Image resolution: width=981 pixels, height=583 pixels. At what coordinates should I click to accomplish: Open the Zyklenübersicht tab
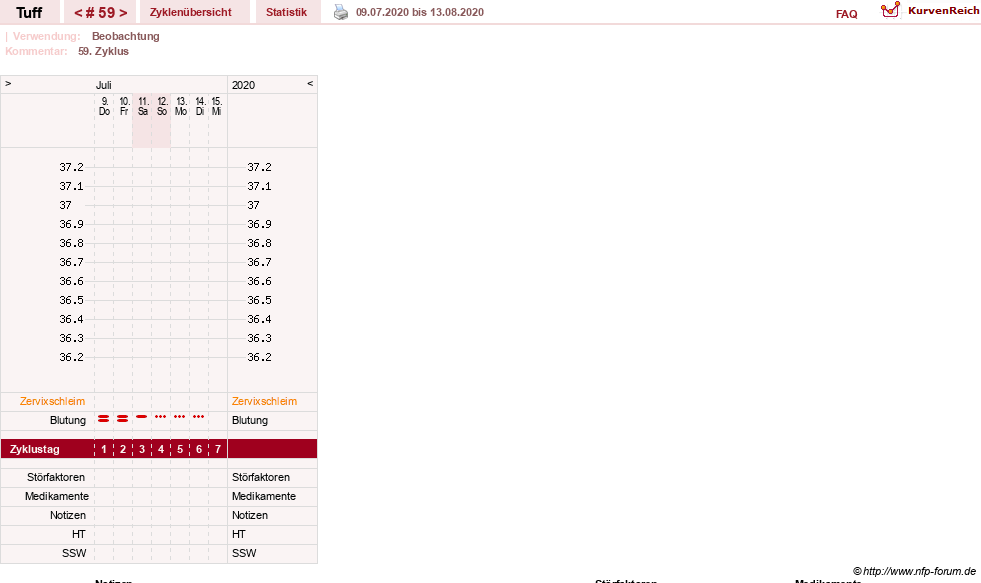click(x=190, y=12)
